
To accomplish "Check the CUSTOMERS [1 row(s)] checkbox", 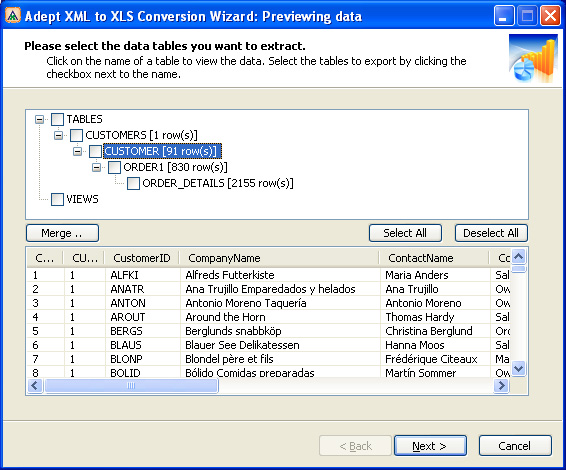I will [x=76, y=135].
